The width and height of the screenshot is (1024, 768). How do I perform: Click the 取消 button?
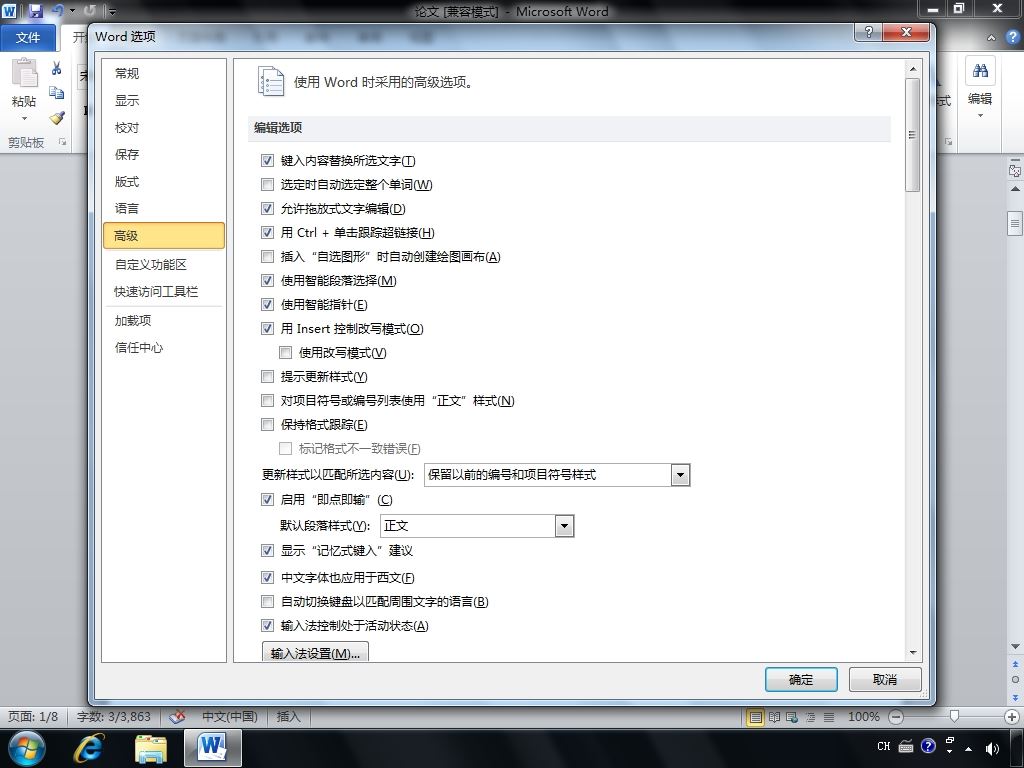click(x=885, y=680)
